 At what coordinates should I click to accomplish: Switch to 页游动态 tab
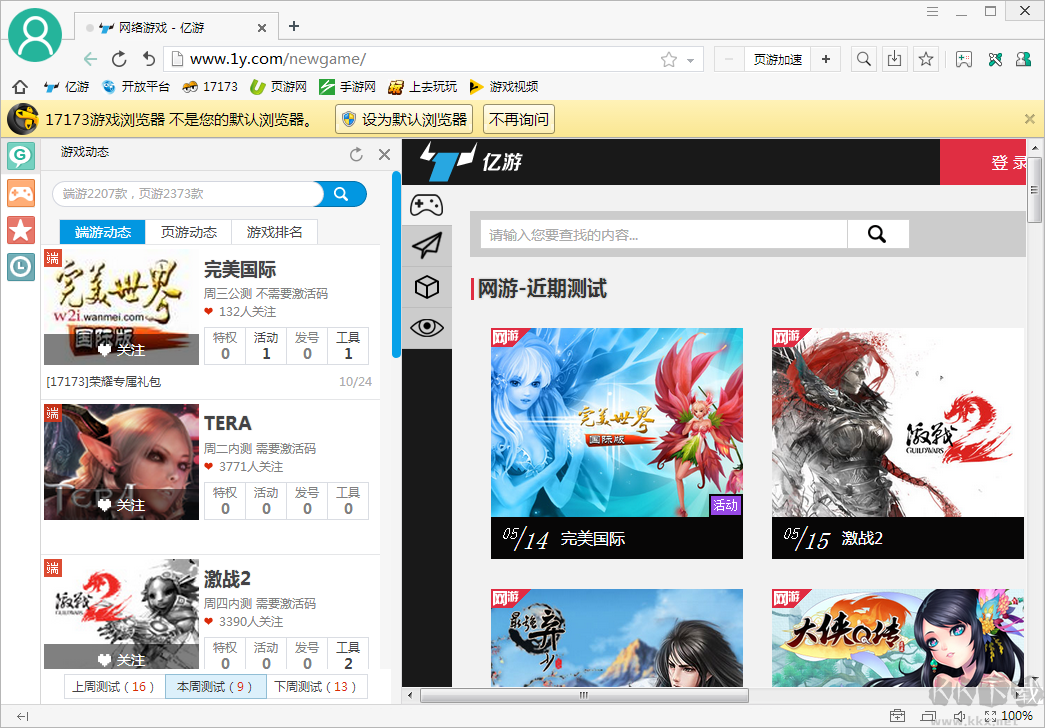click(x=189, y=232)
